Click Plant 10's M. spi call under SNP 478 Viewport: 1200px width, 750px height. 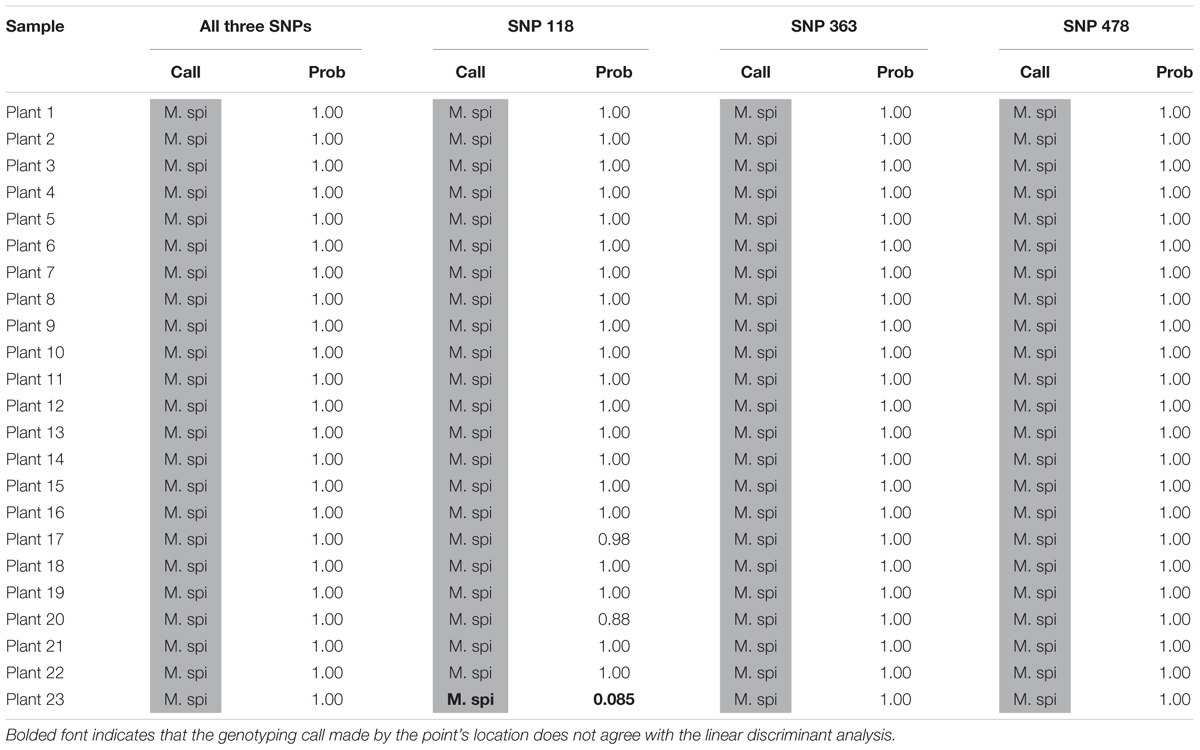(1035, 353)
